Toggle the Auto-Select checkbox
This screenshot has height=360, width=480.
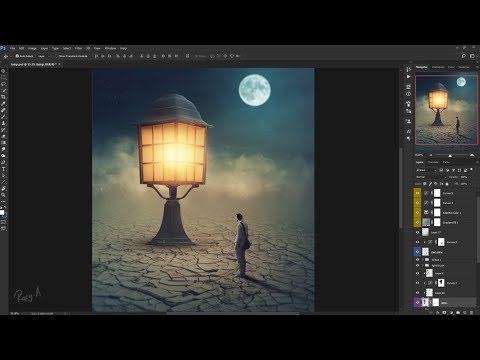(x=17, y=56)
